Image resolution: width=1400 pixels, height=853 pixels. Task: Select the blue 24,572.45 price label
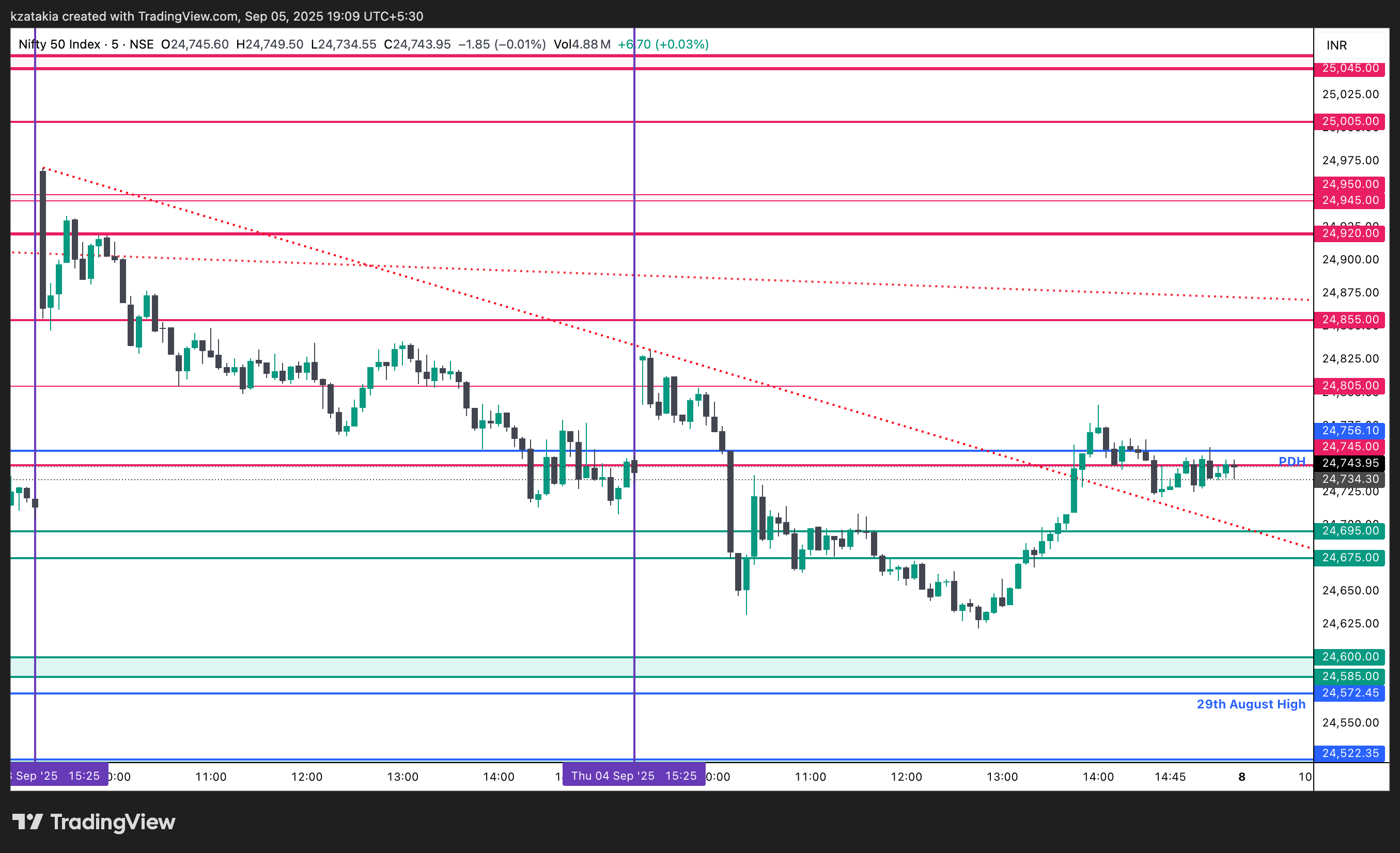pos(1349,693)
